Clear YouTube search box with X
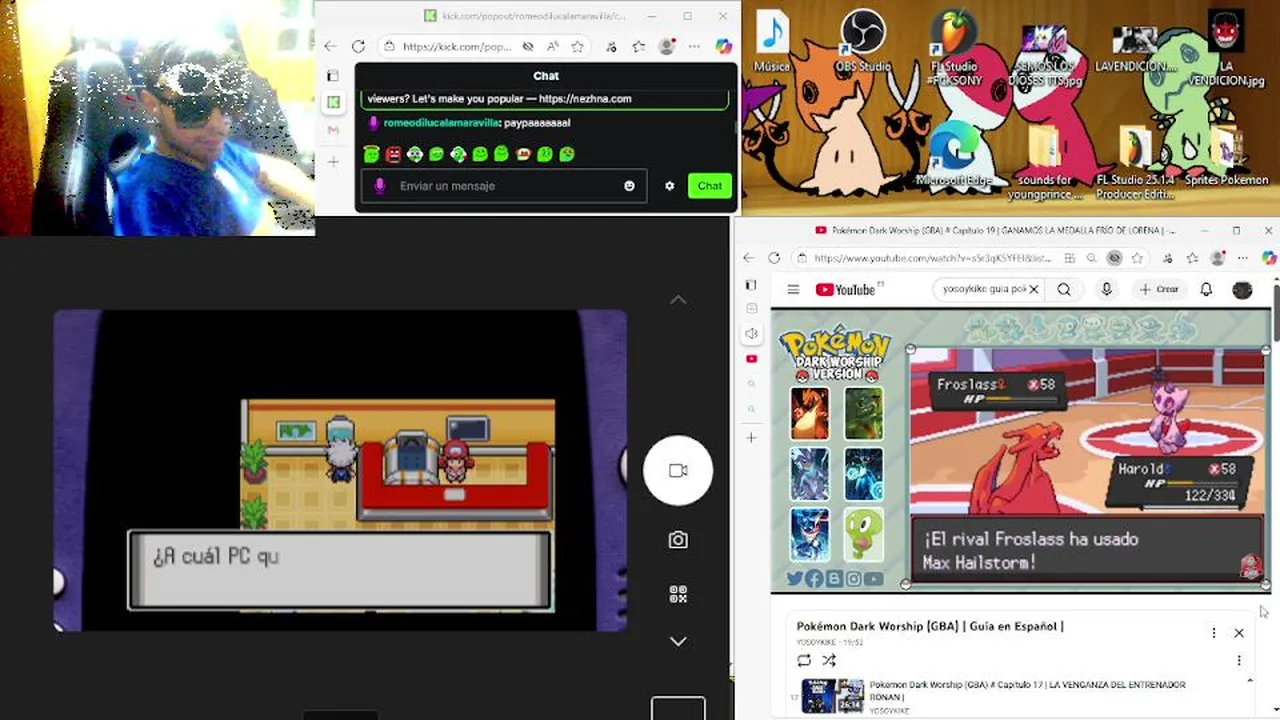This screenshot has height=720, width=1280. (1034, 289)
